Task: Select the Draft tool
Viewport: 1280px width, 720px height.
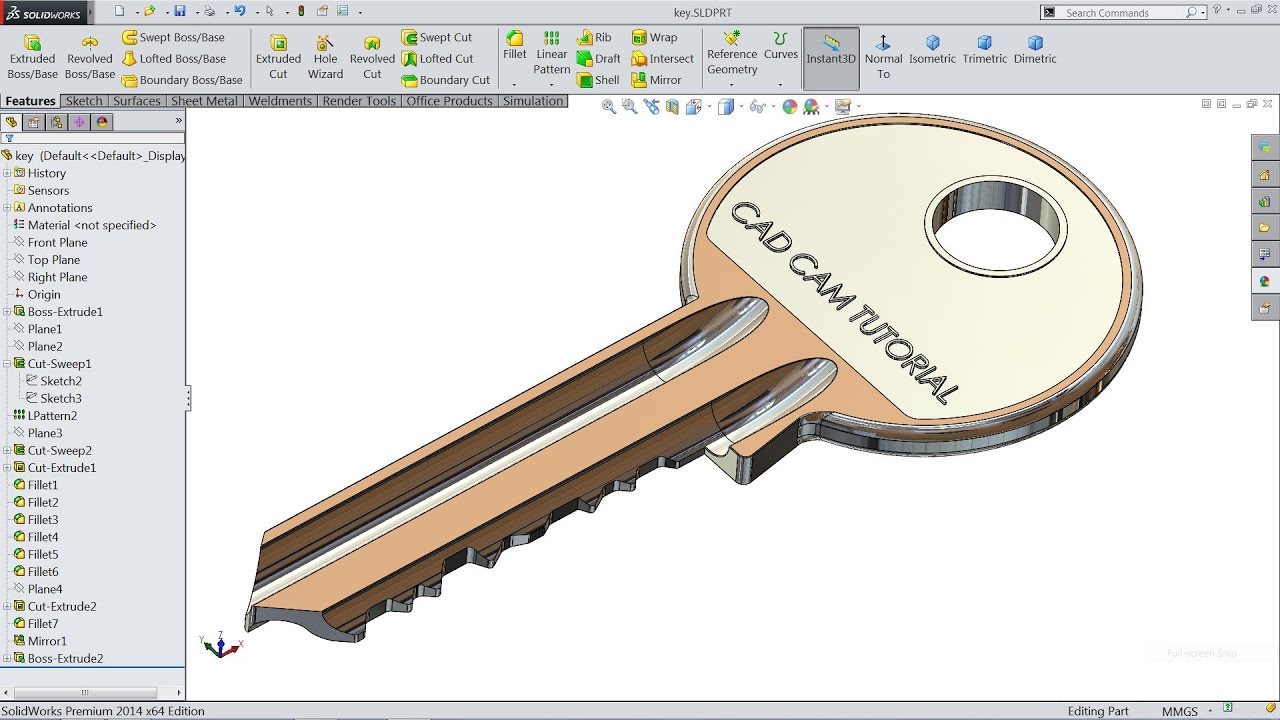Action: coord(600,58)
